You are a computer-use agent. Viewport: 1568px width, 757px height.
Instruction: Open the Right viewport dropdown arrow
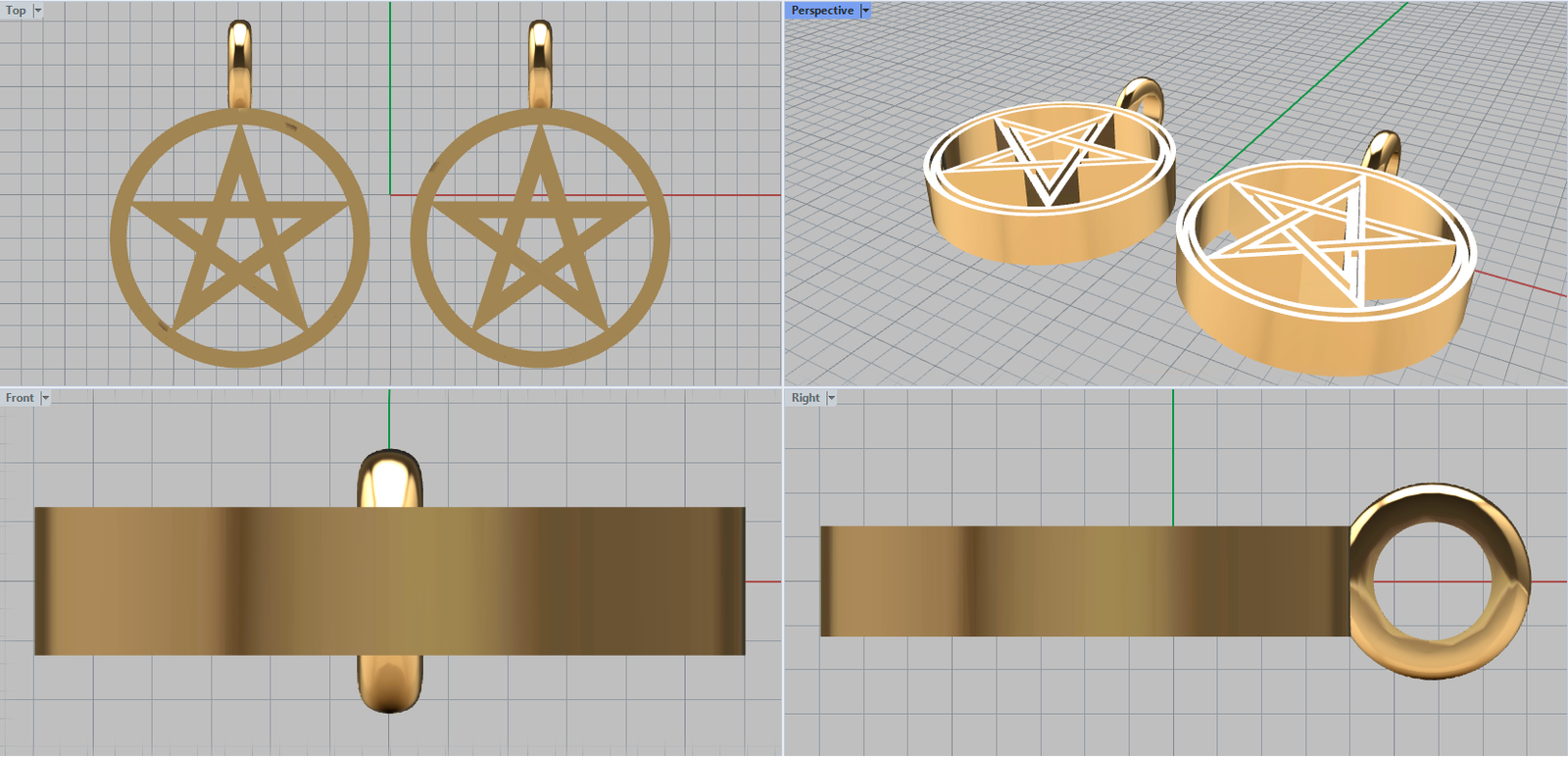pyautogui.click(x=831, y=398)
